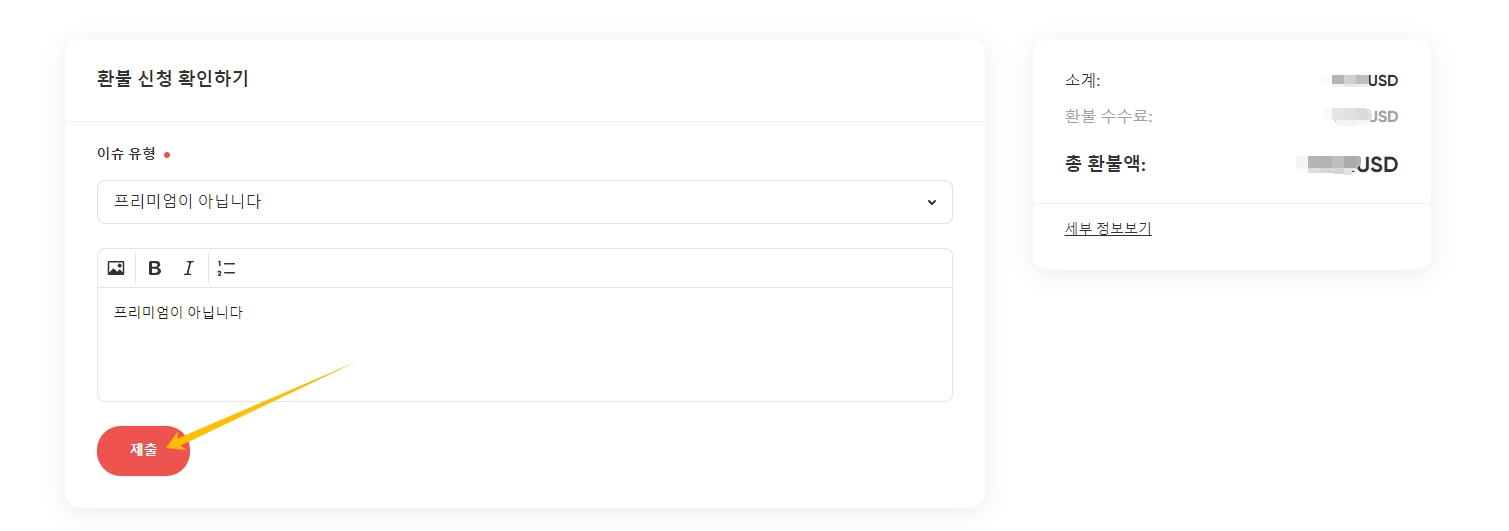Click the 제출 submit button
Screen dimensions: 1509x531
(143, 450)
